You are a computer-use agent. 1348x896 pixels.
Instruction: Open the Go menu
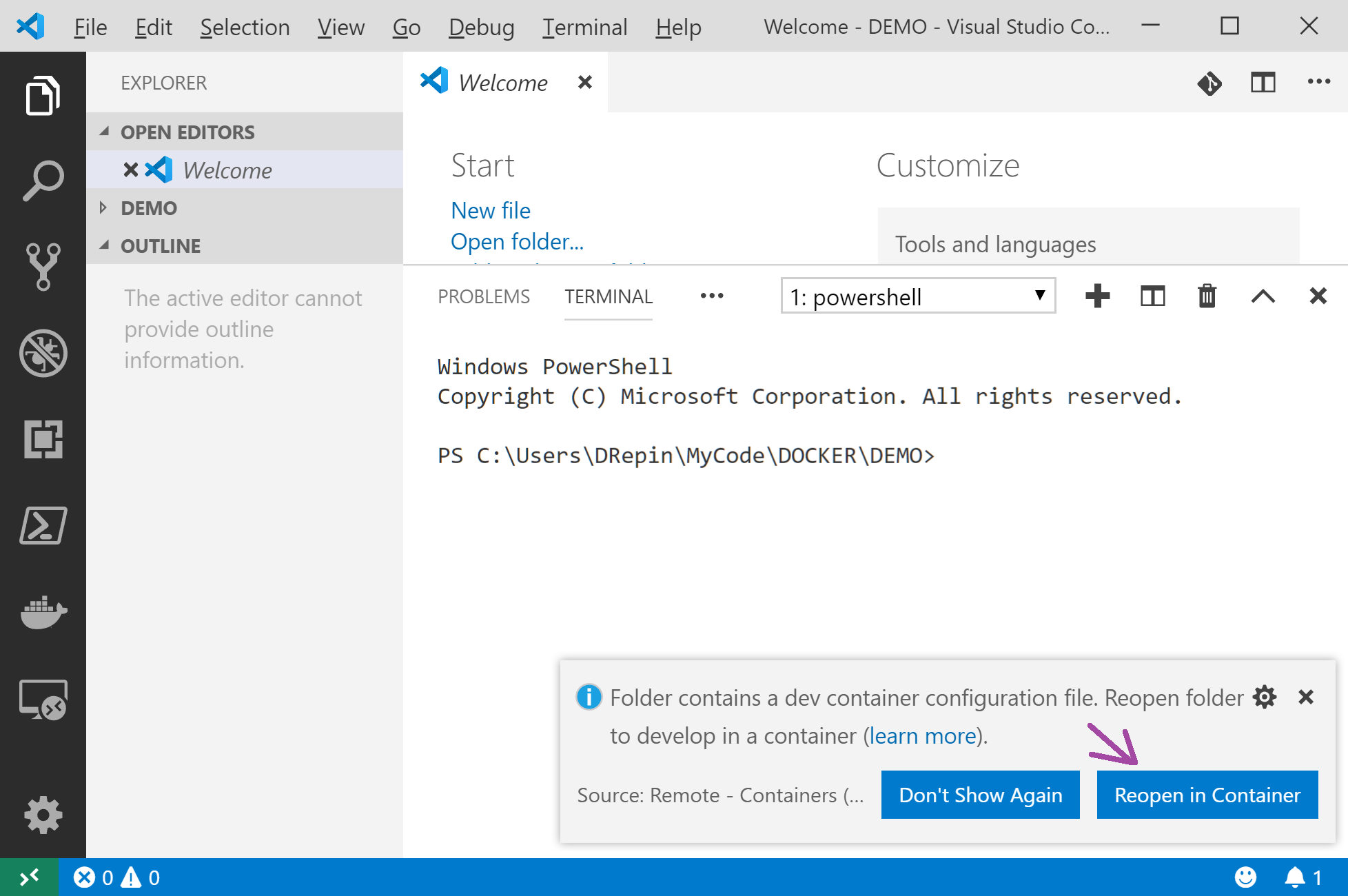point(407,27)
